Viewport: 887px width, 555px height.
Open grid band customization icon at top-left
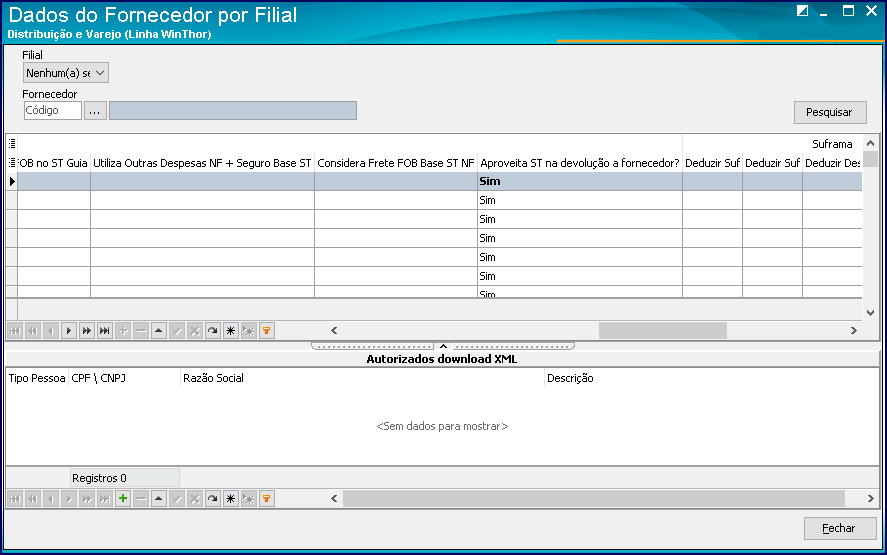[x=12, y=144]
